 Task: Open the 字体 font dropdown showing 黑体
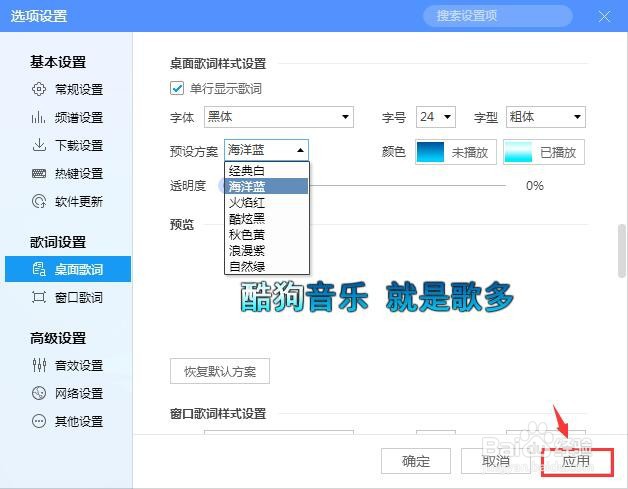pyautogui.click(x=279, y=117)
